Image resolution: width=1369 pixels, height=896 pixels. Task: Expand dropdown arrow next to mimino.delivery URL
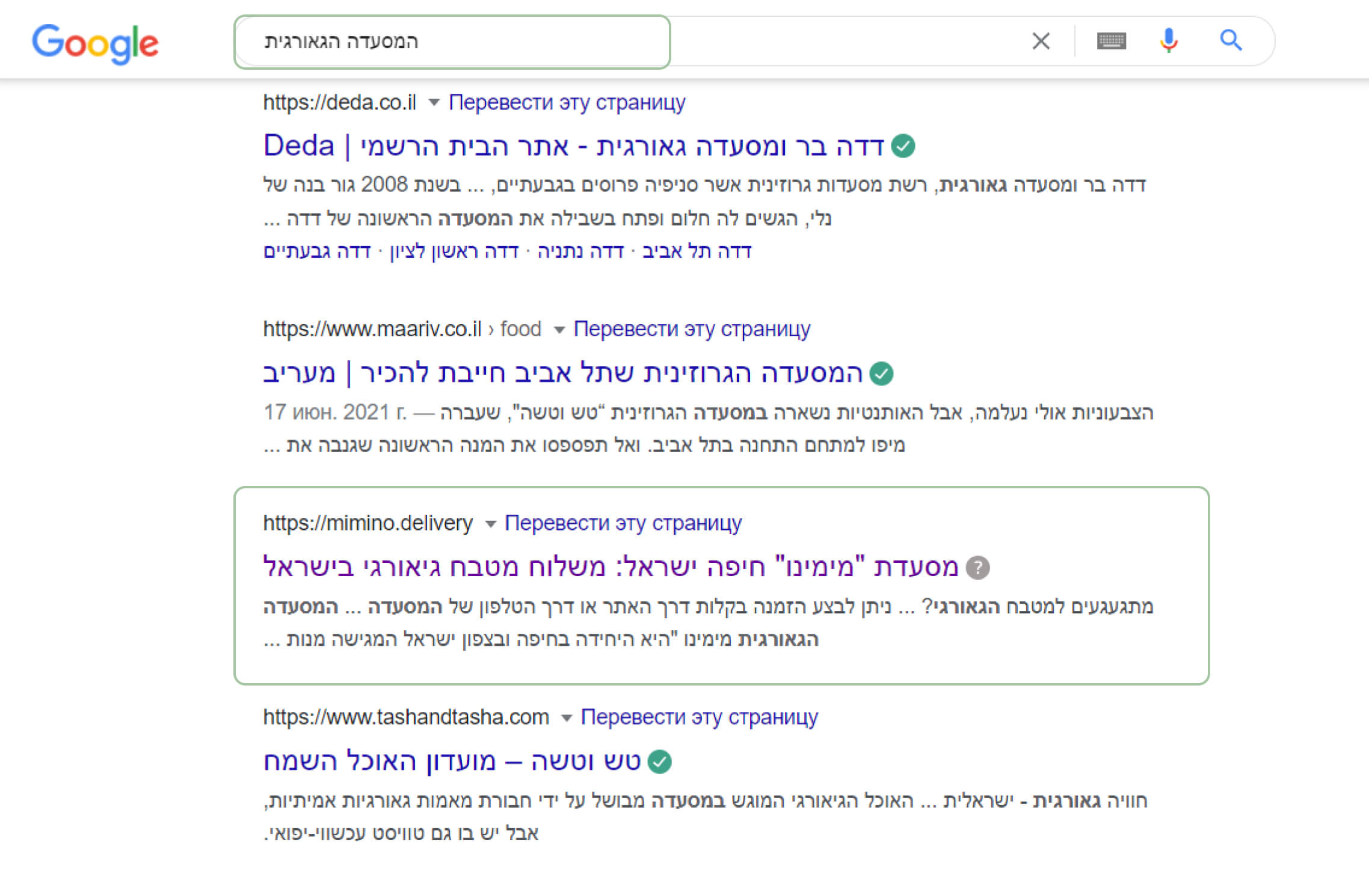pos(490,524)
